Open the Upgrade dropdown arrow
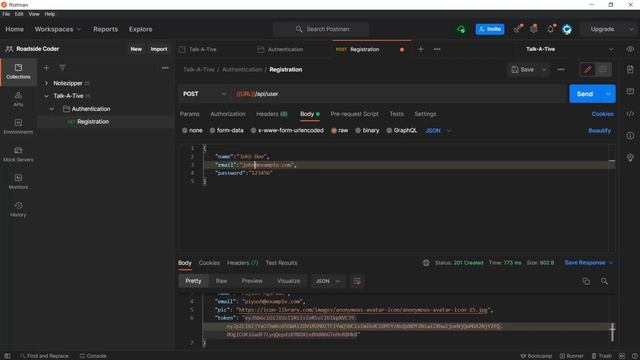640x360 pixels. point(631,29)
